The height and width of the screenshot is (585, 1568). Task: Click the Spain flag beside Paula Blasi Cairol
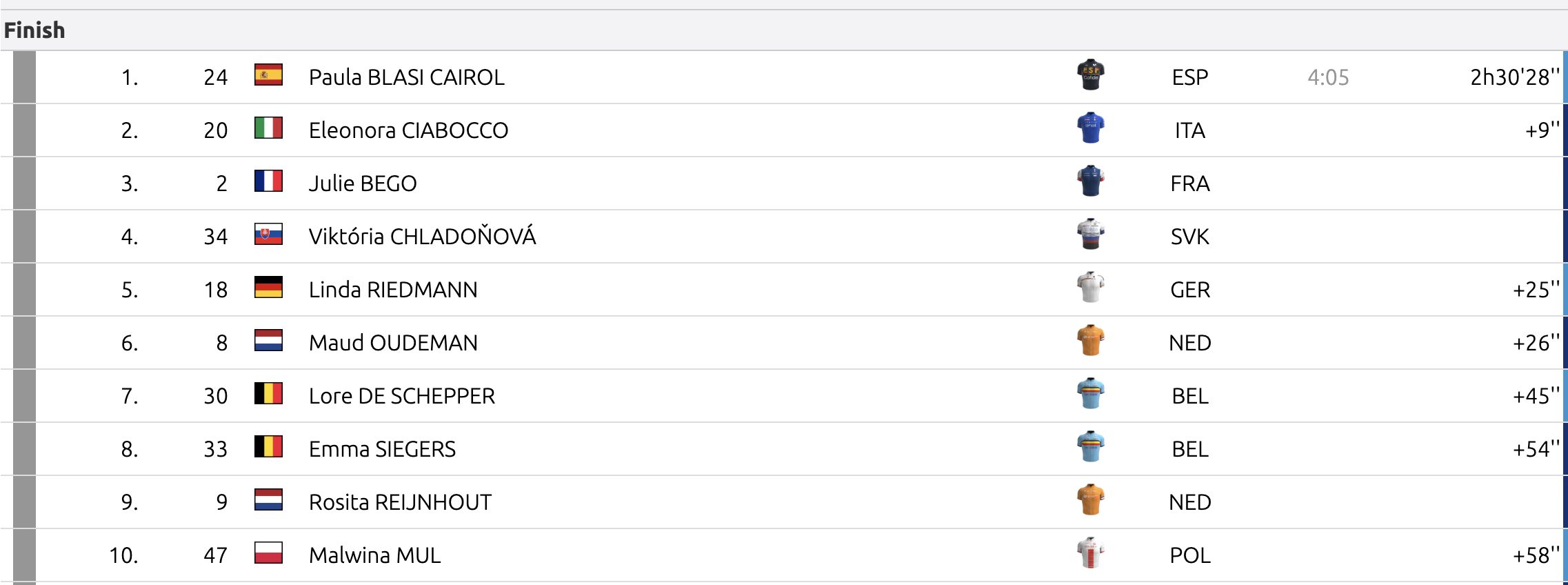click(x=268, y=75)
